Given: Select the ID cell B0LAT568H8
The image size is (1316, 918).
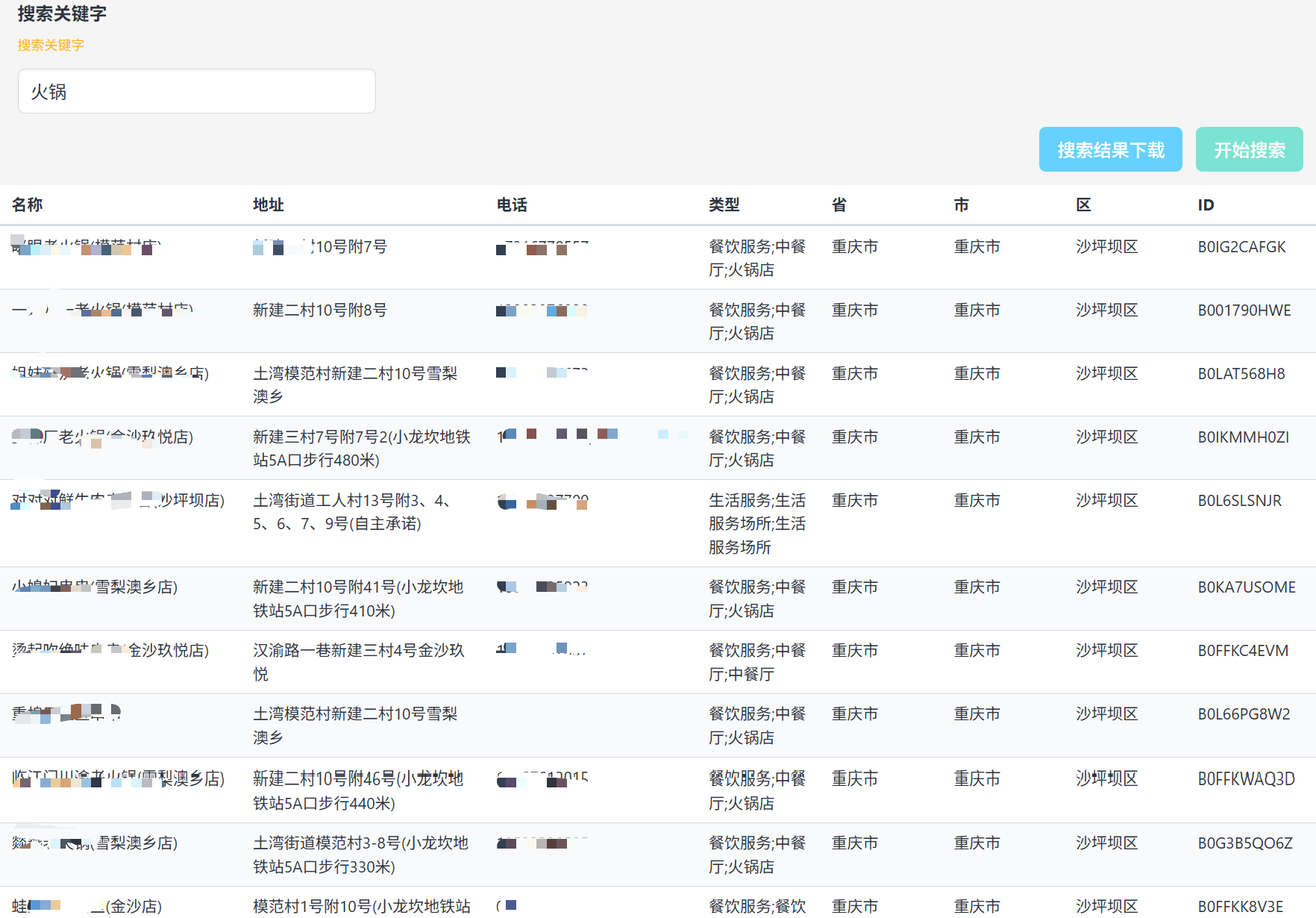Looking at the screenshot, I should pyautogui.click(x=1241, y=374).
